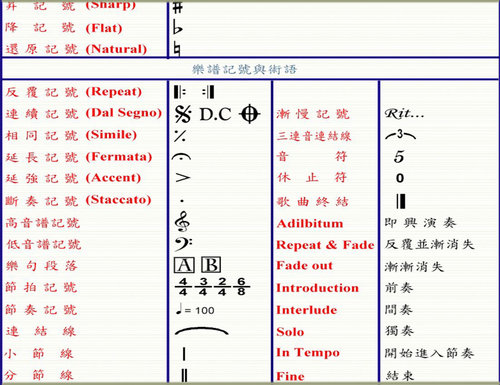
Task: Click the 低音譜記號 label
Action: coord(44,244)
